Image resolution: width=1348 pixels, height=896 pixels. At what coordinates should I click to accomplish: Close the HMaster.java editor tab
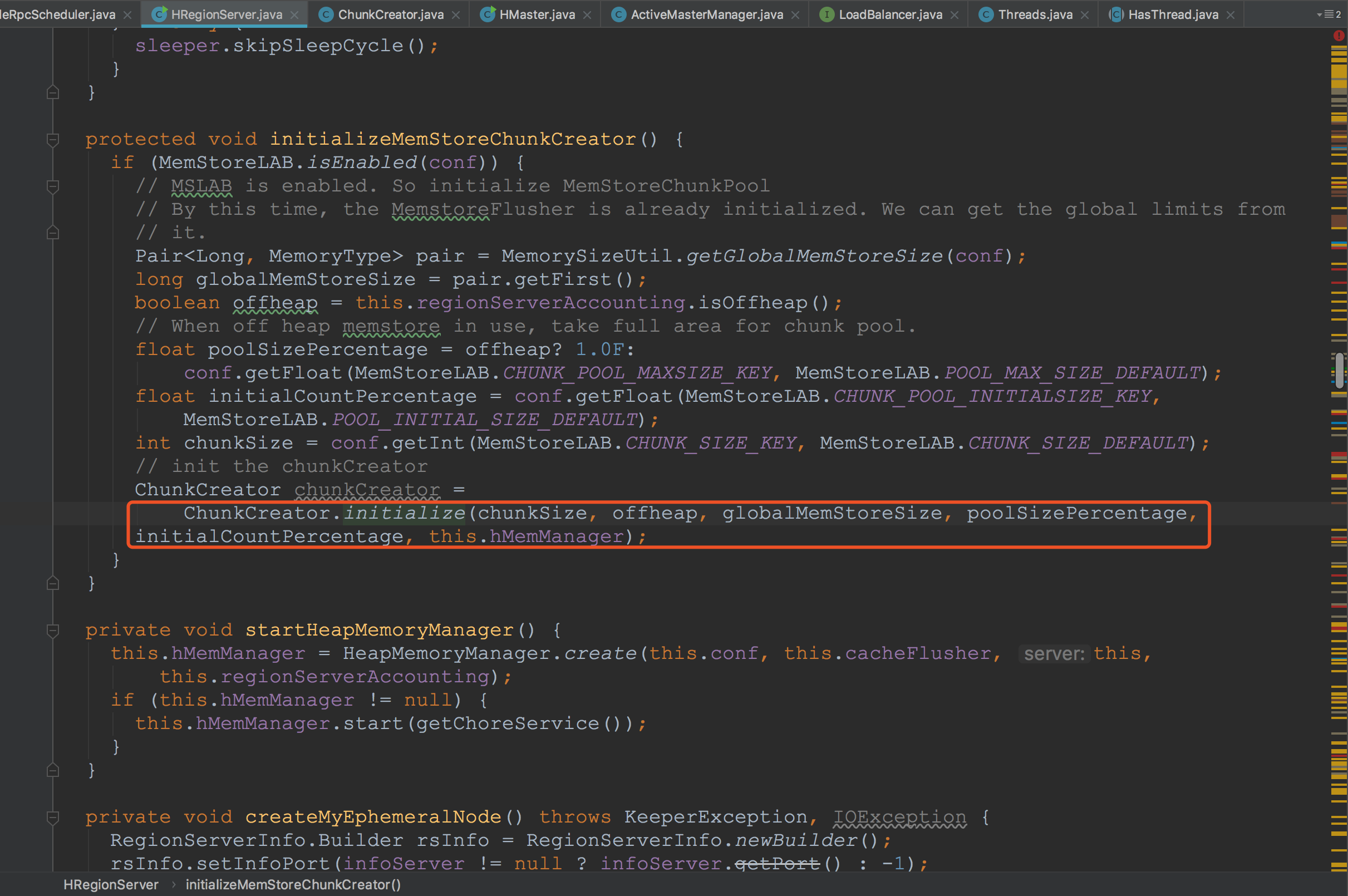(587, 15)
